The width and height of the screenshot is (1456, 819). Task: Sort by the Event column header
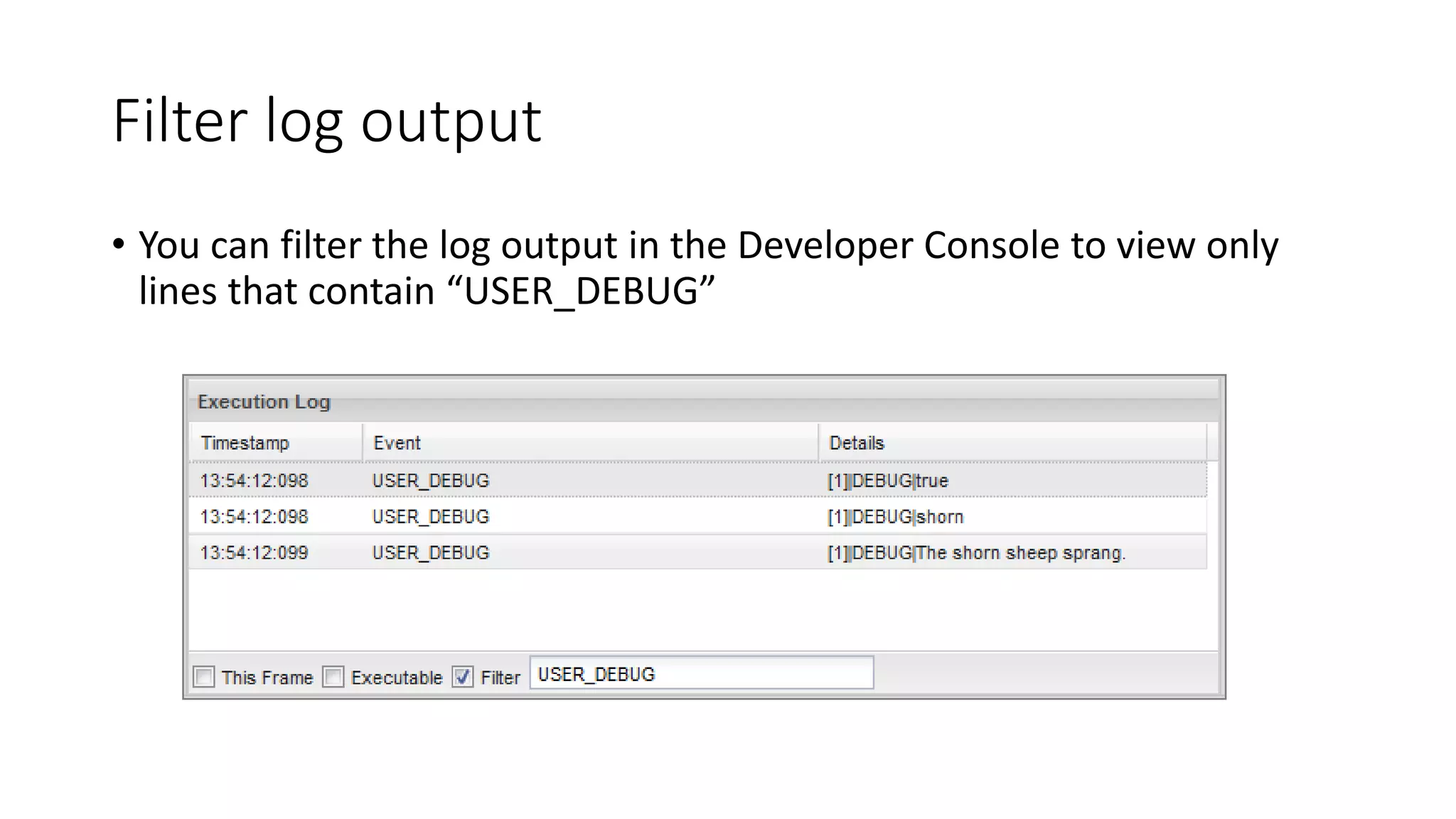click(591, 443)
